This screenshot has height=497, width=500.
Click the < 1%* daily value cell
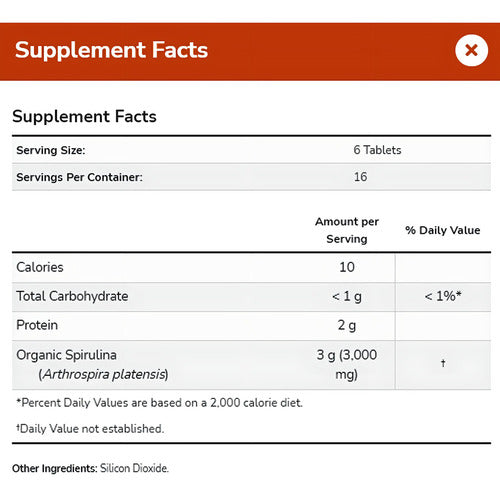(x=443, y=296)
